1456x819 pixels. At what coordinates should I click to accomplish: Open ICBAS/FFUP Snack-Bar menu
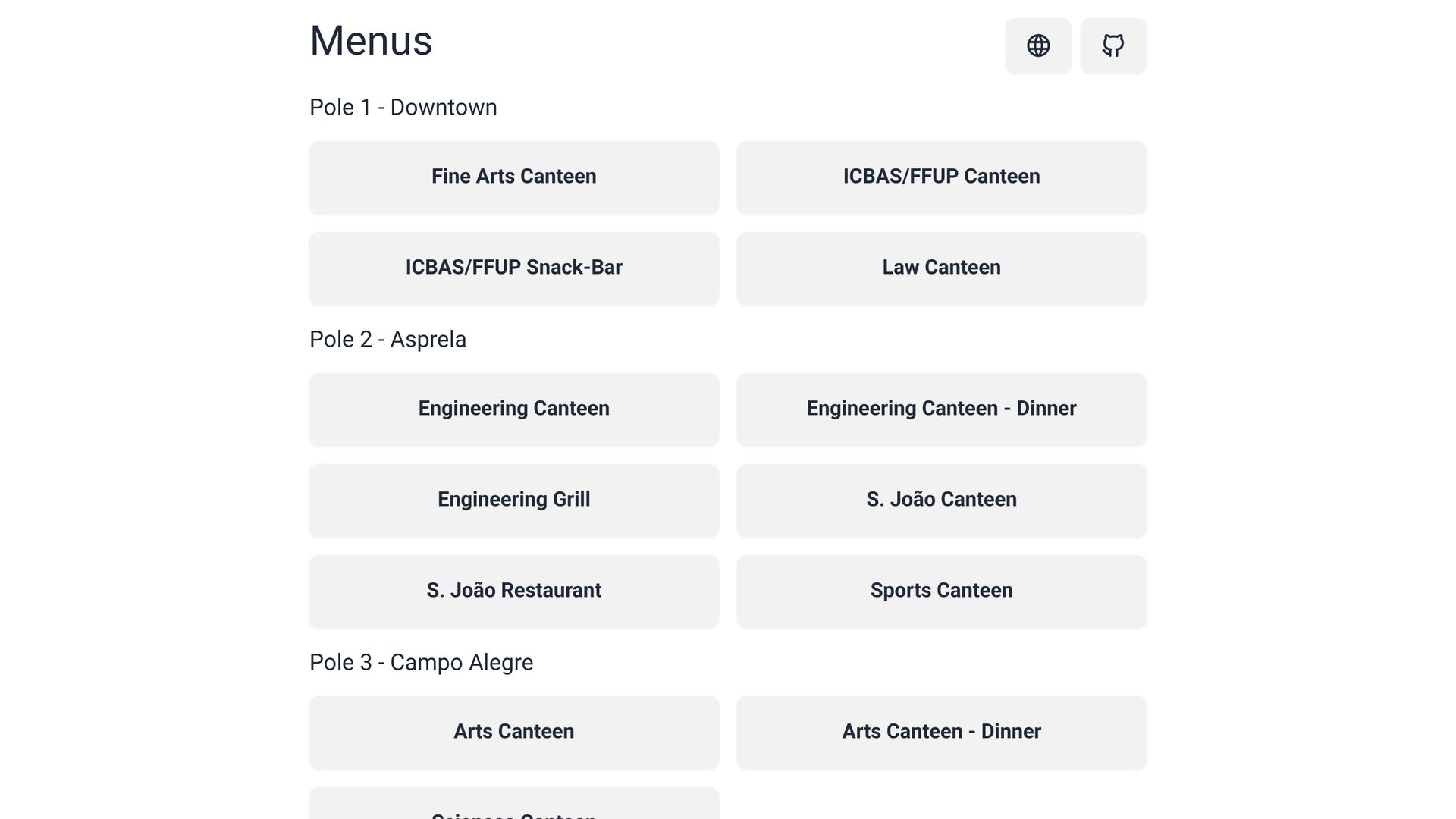click(513, 268)
